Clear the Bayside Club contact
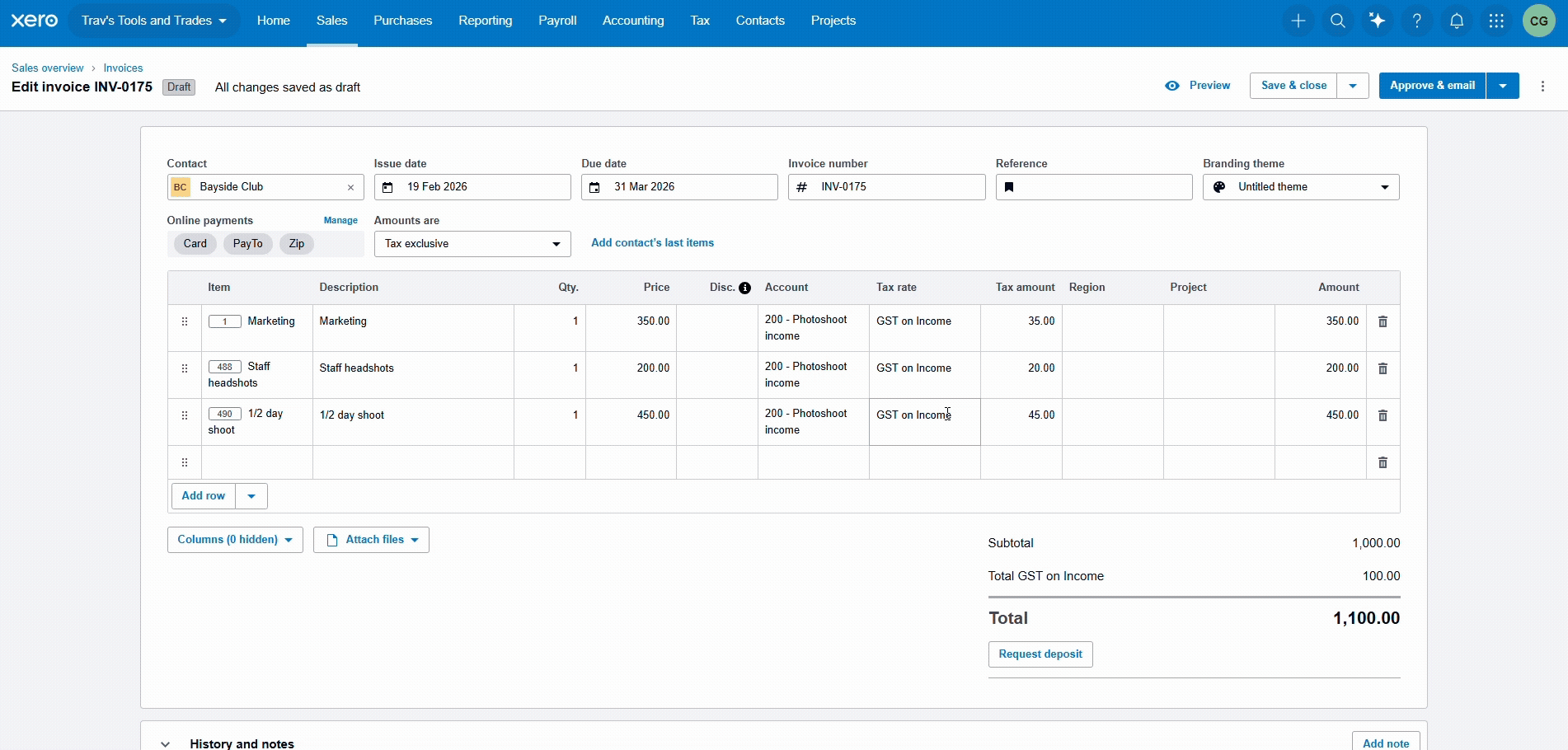The width and height of the screenshot is (1568, 750). 350,188
